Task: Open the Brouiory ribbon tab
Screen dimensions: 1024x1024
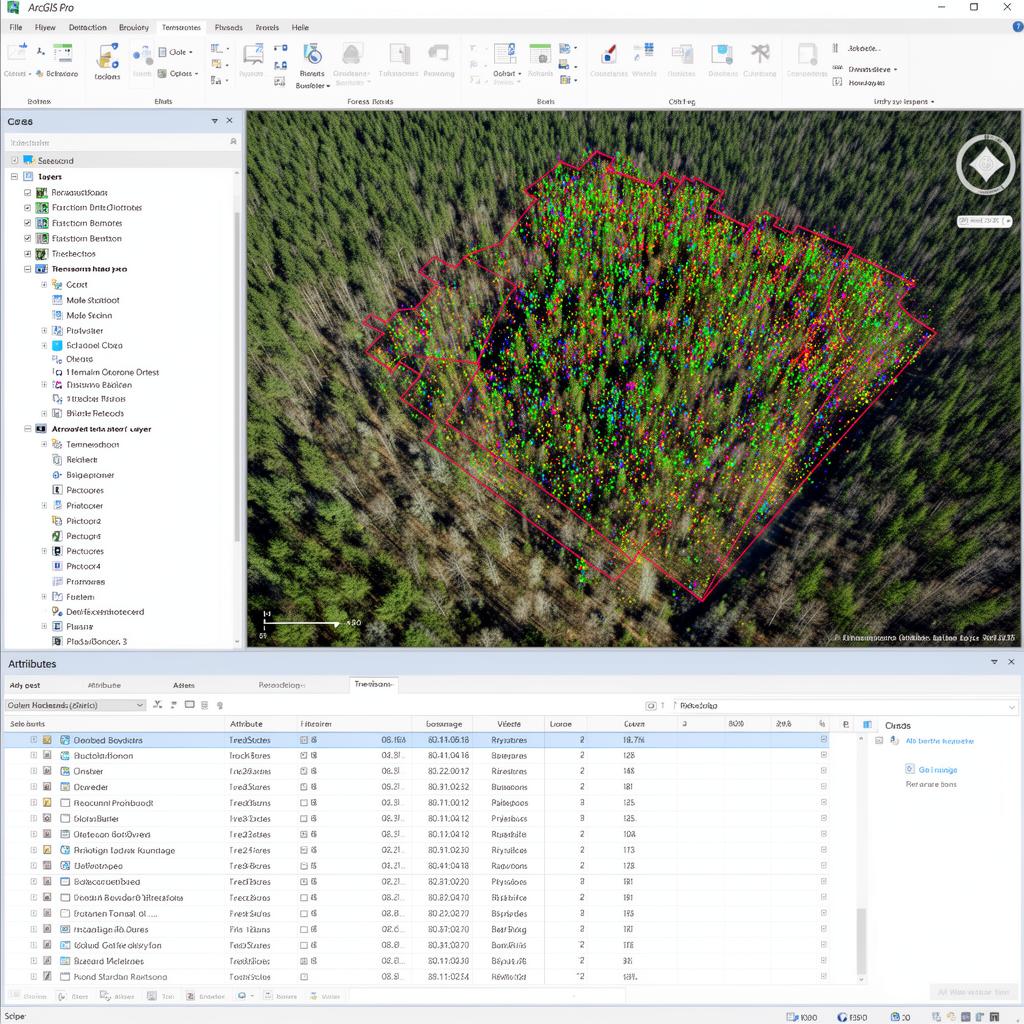Action: [x=134, y=27]
